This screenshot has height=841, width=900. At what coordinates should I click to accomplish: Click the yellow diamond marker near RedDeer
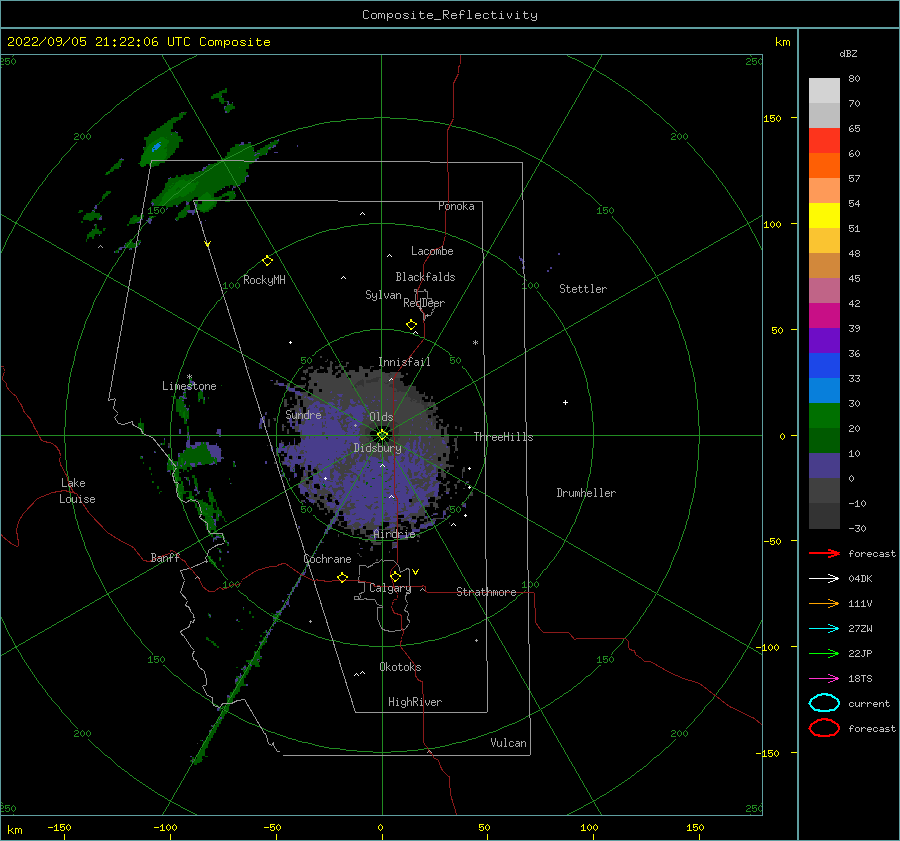click(412, 325)
